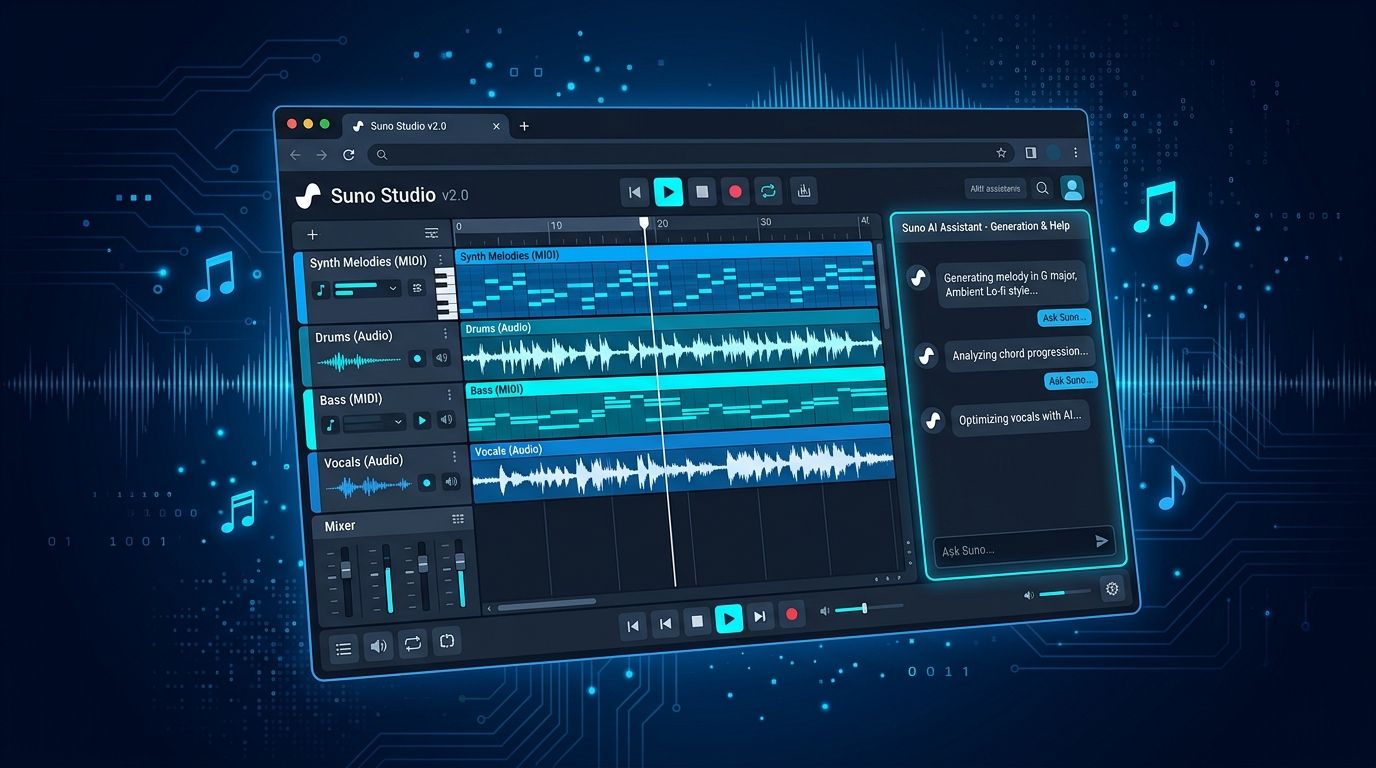The image size is (1376, 768).
Task: Open the export icon beside top loop
Action: click(x=803, y=191)
